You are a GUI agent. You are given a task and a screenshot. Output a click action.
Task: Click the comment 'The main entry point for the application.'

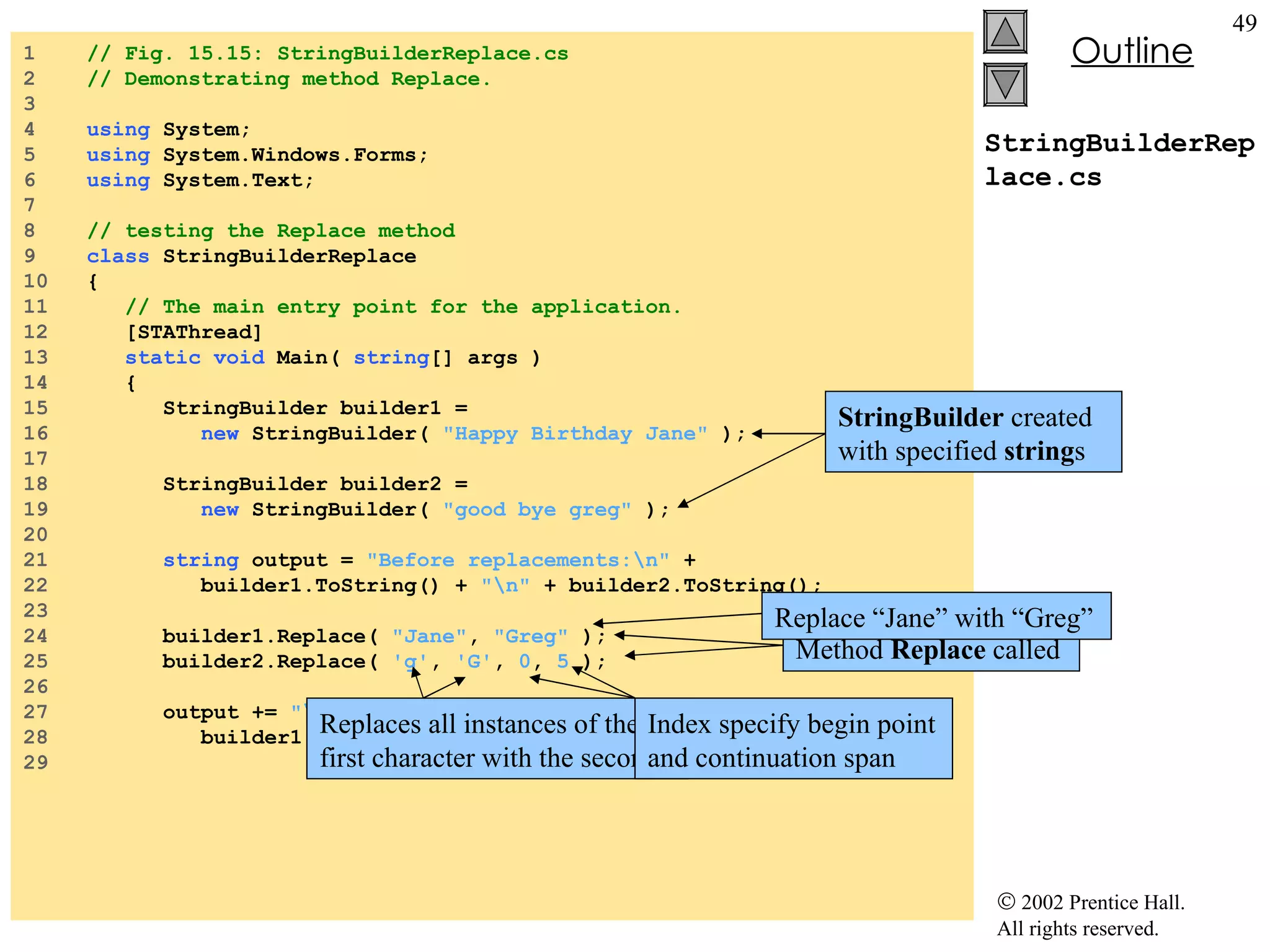pyautogui.click(x=403, y=307)
